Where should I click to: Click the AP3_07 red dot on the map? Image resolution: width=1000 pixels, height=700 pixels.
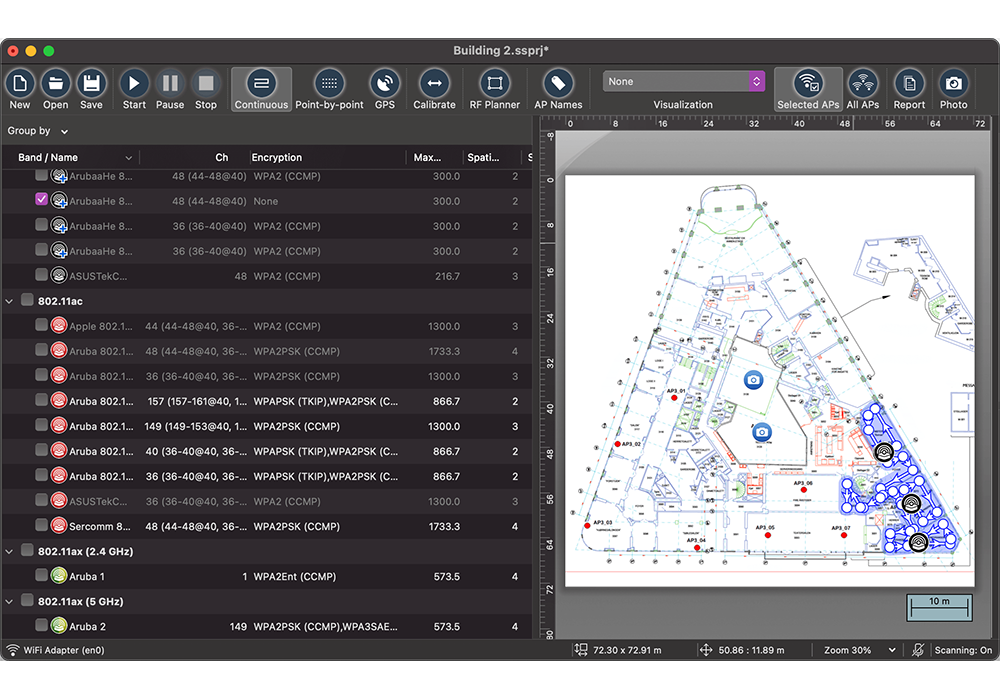click(844, 536)
